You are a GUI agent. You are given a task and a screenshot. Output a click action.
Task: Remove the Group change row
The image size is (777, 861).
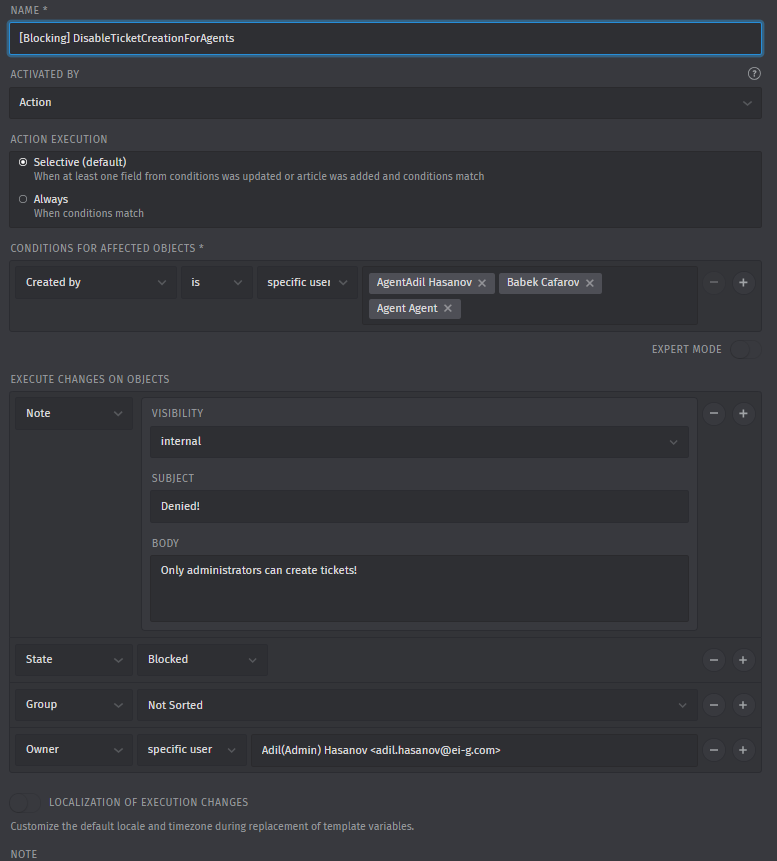tap(714, 704)
